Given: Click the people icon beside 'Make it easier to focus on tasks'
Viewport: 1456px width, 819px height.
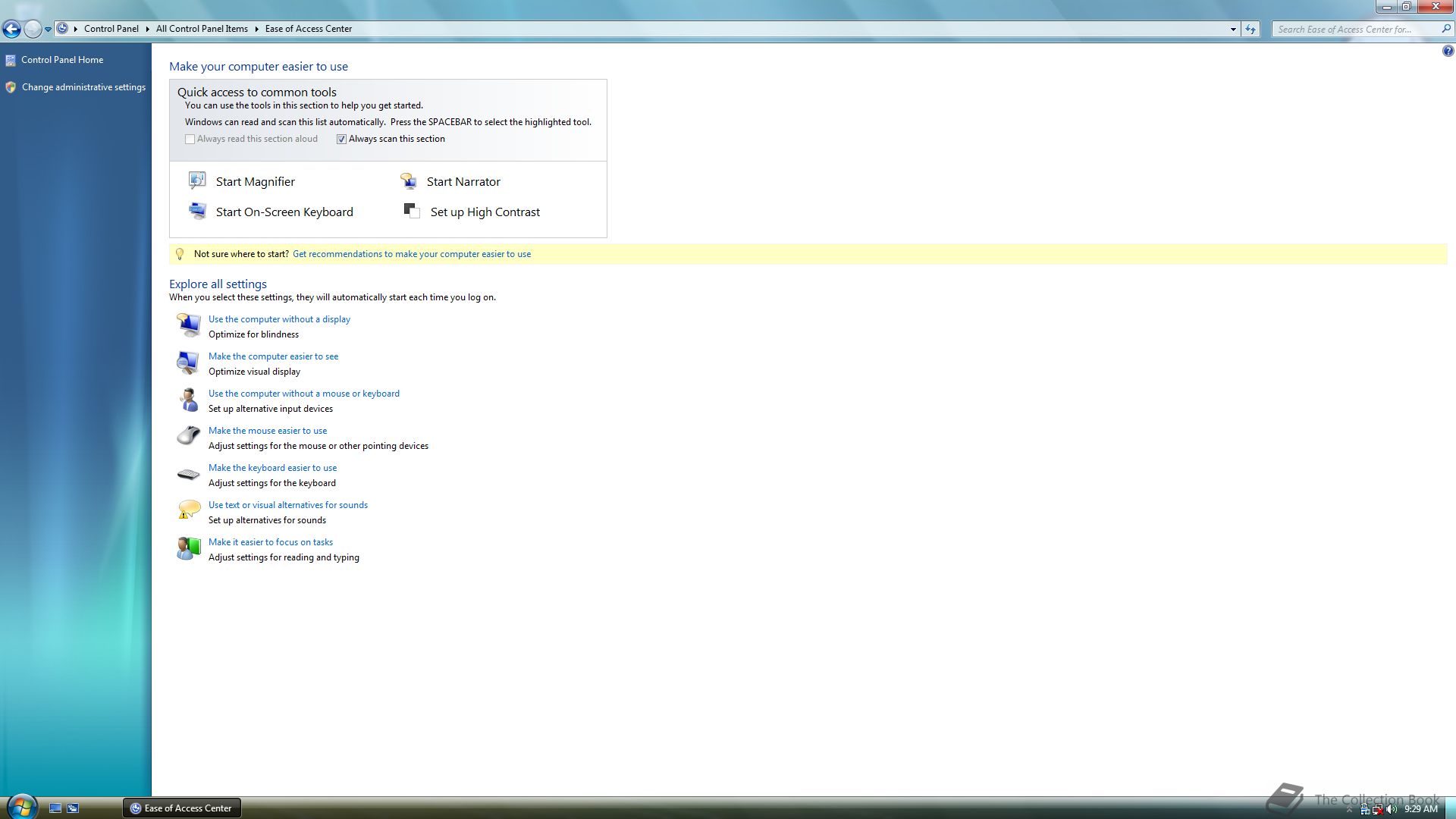Looking at the screenshot, I should [188, 548].
